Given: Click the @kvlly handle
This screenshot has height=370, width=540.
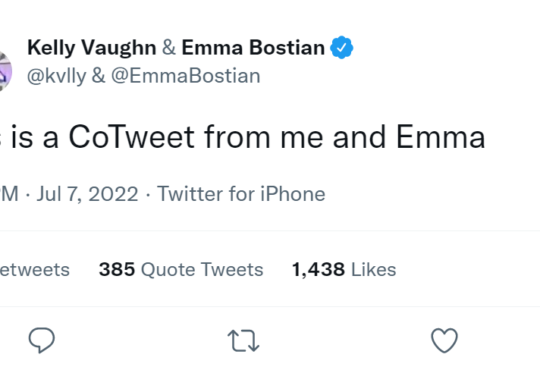Looking at the screenshot, I should coord(57,76).
